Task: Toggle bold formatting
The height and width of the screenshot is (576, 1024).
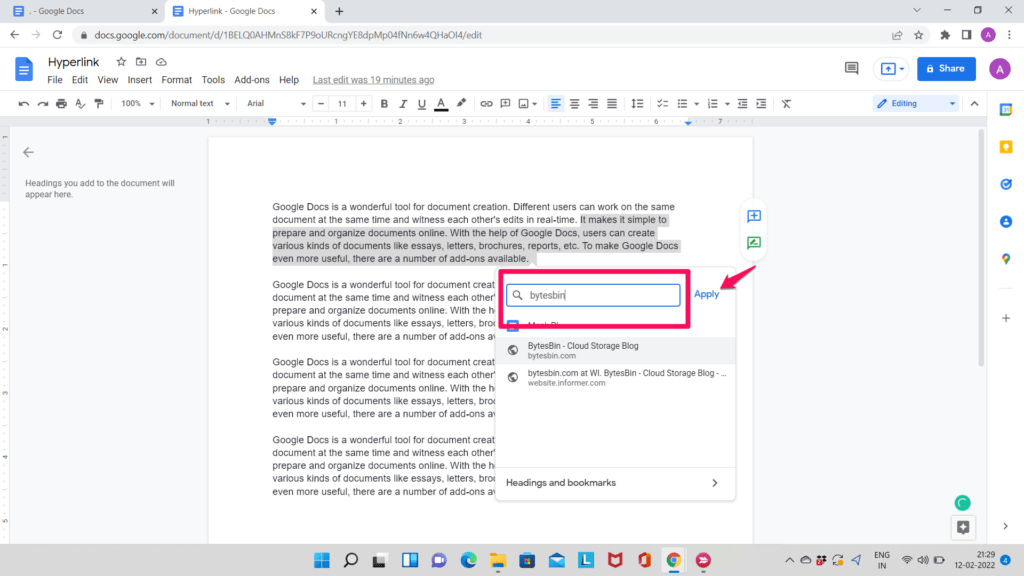Action: [x=384, y=103]
